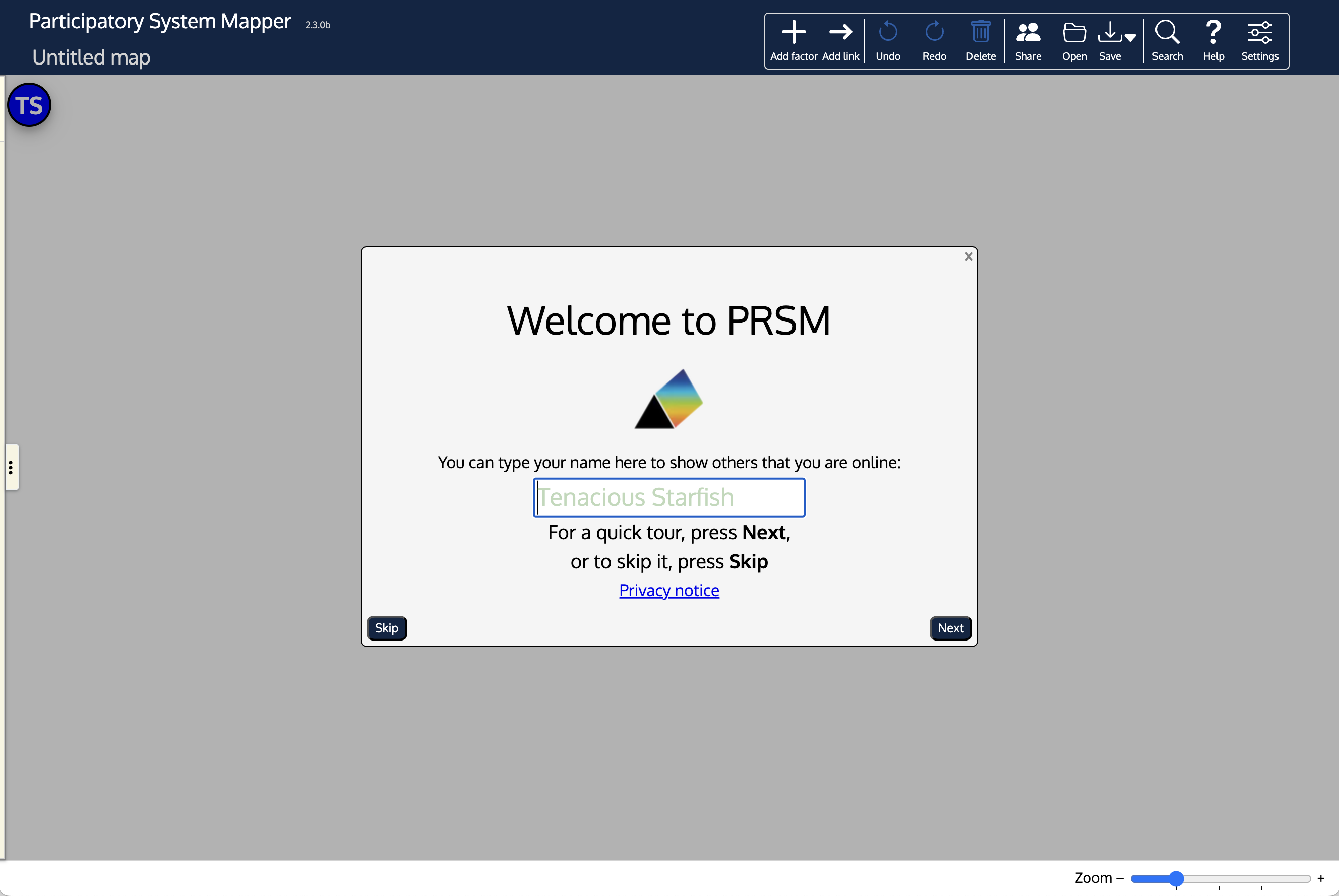Click the TS user avatar
The image size is (1339, 896).
pyautogui.click(x=29, y=105)
